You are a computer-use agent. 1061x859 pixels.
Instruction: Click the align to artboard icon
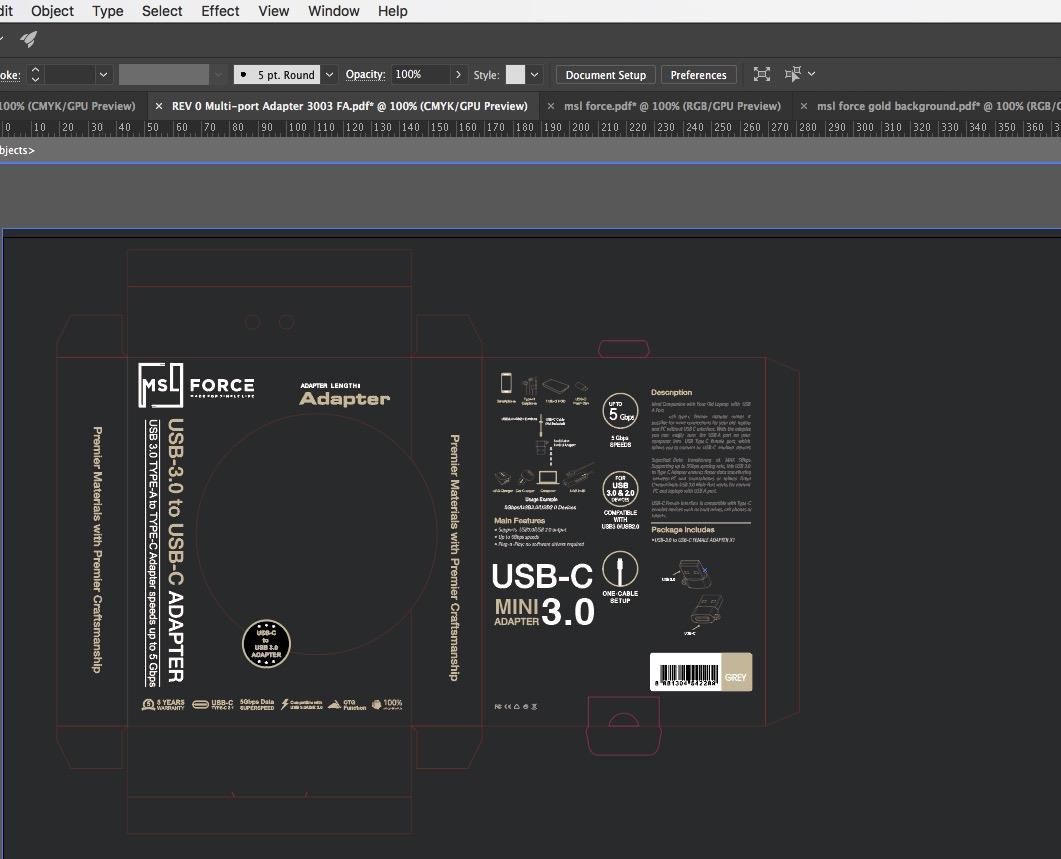click(762, 75)
